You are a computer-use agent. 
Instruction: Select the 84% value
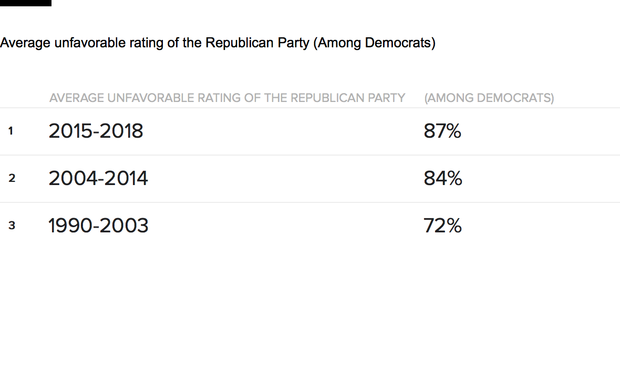442,178
